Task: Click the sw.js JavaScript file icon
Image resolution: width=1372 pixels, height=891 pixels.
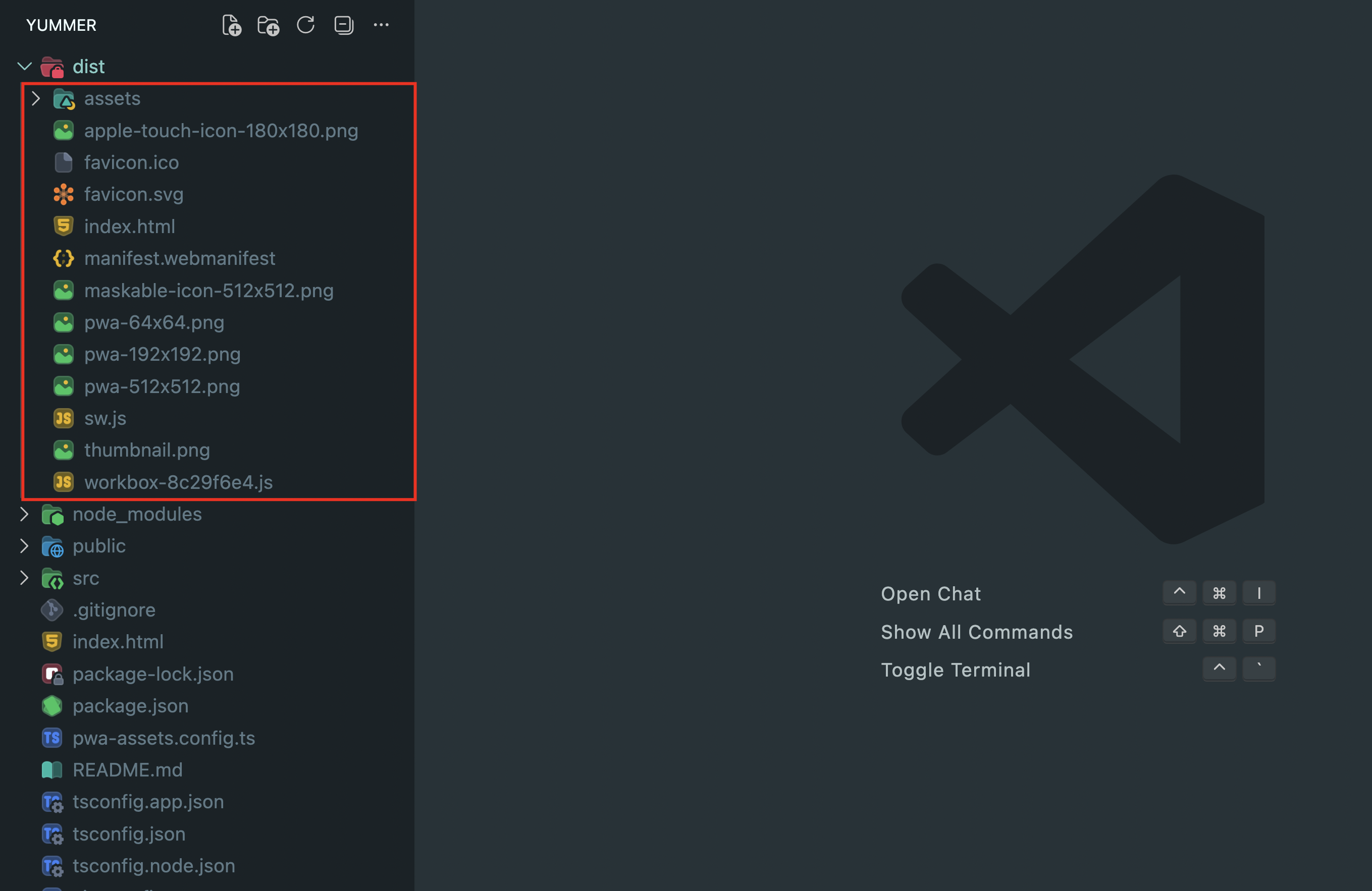Action: [64, 418]
